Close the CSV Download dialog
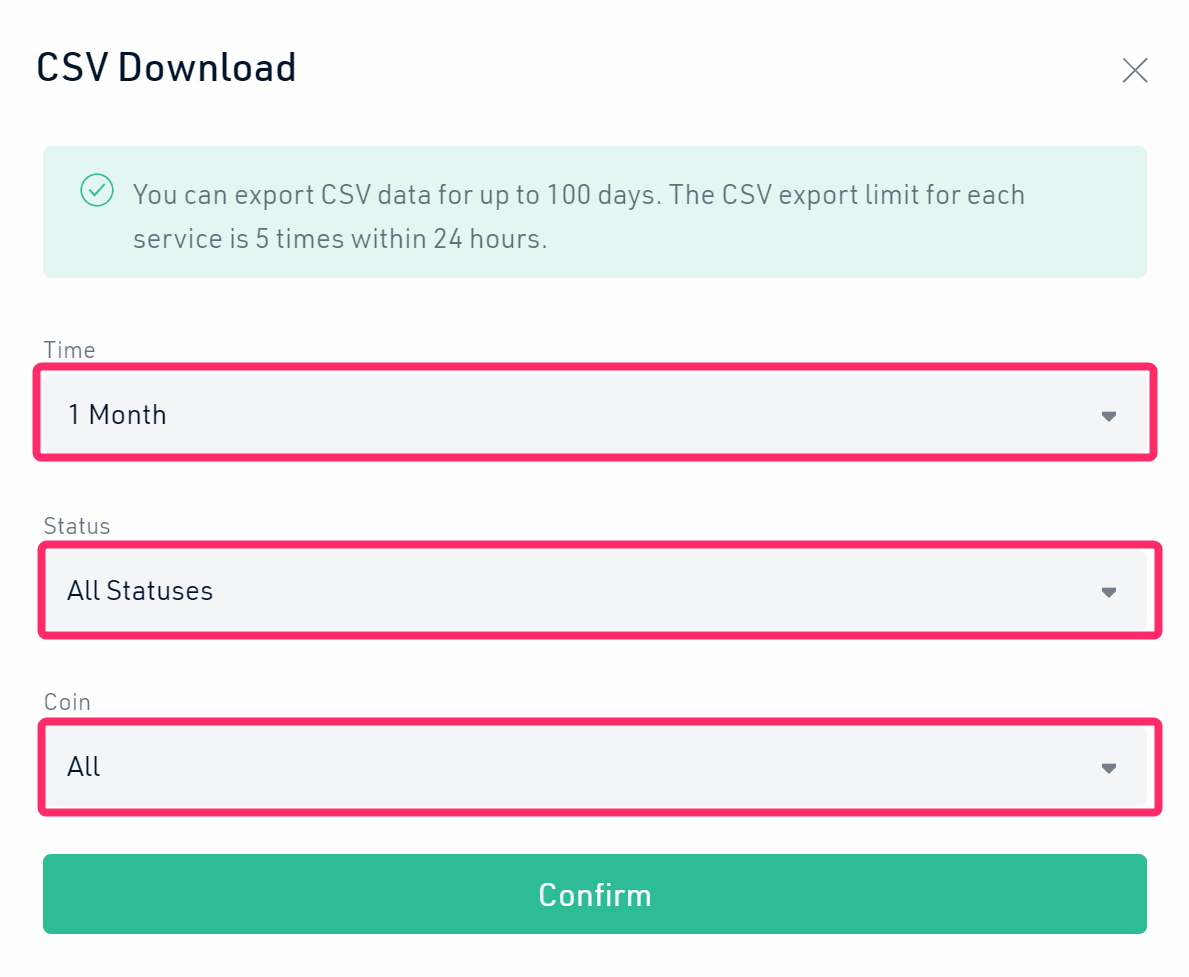1189x977 pixels. (x=1134, y=70)
